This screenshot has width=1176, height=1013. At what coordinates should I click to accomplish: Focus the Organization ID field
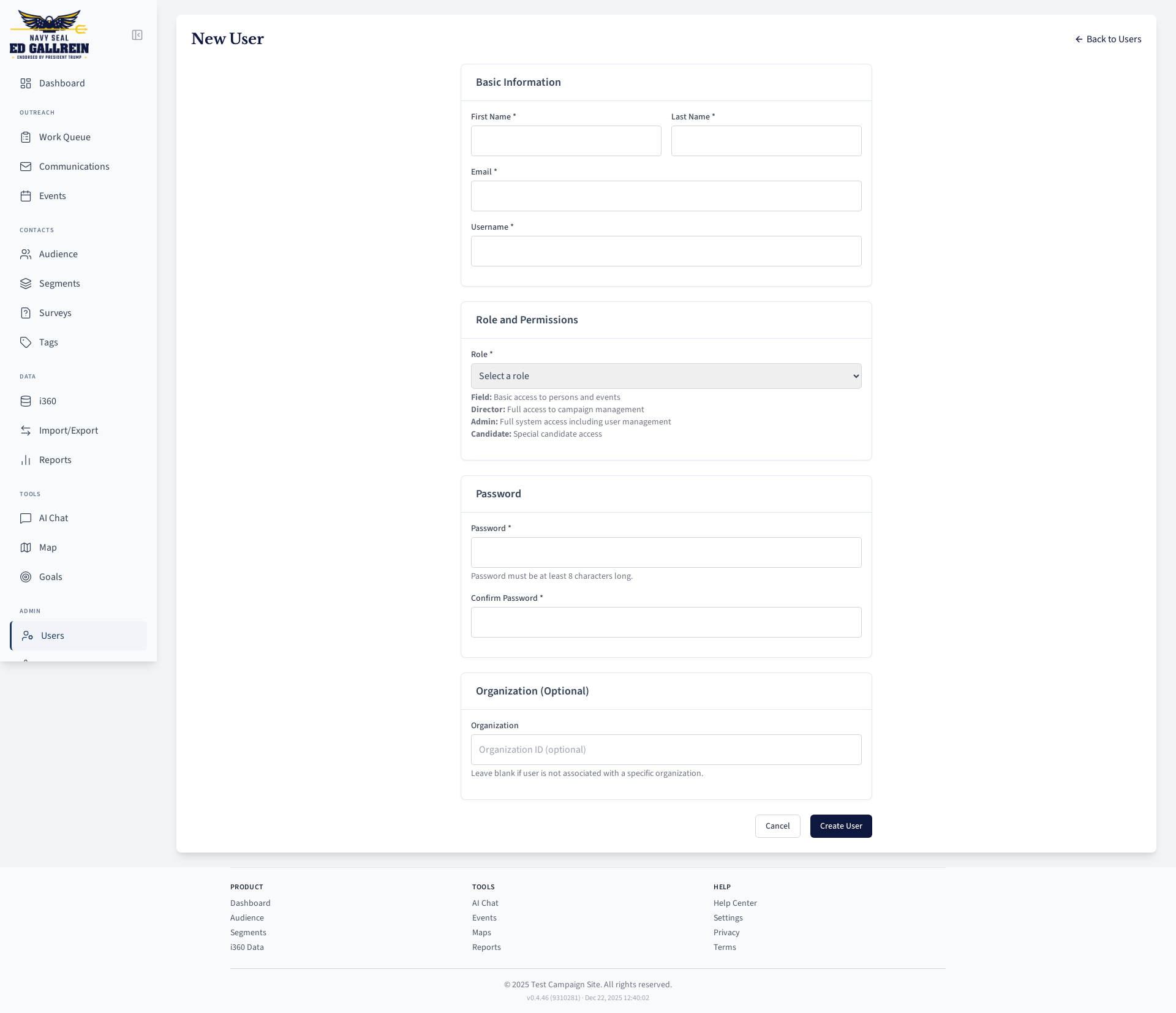coord(666,750)
